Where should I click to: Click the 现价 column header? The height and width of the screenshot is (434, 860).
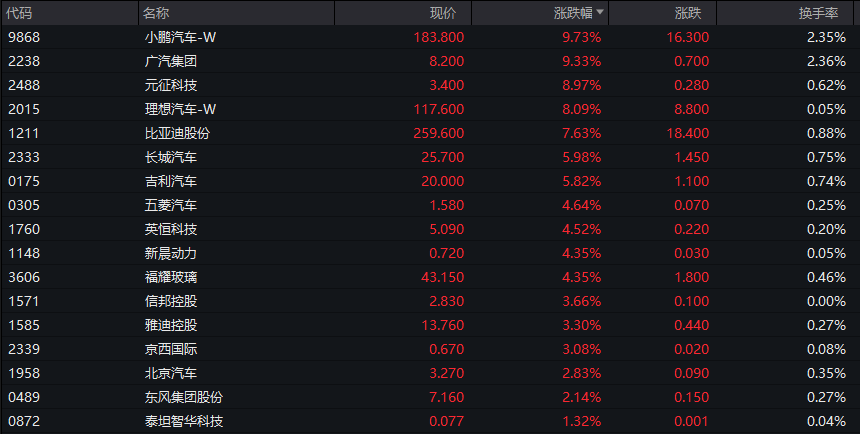click(x=442, y=13)
